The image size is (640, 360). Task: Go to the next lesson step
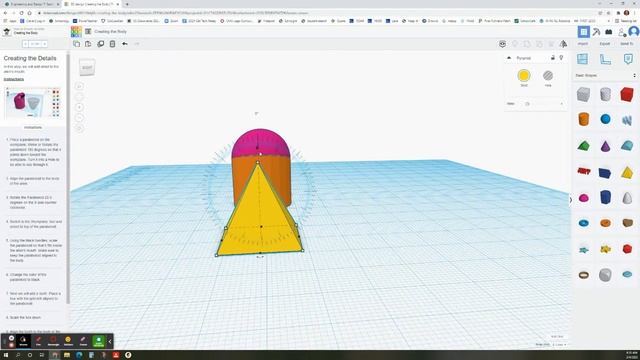tap(44, 44)
